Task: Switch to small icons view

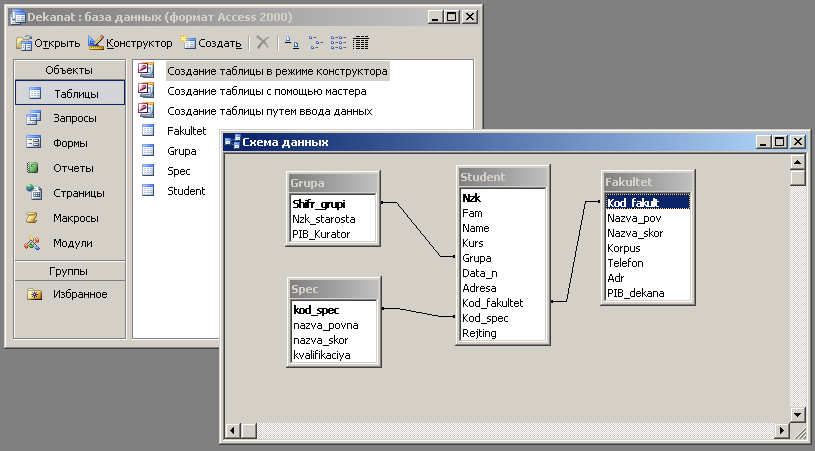Action: pyautogui.click(x=316, y=43)
